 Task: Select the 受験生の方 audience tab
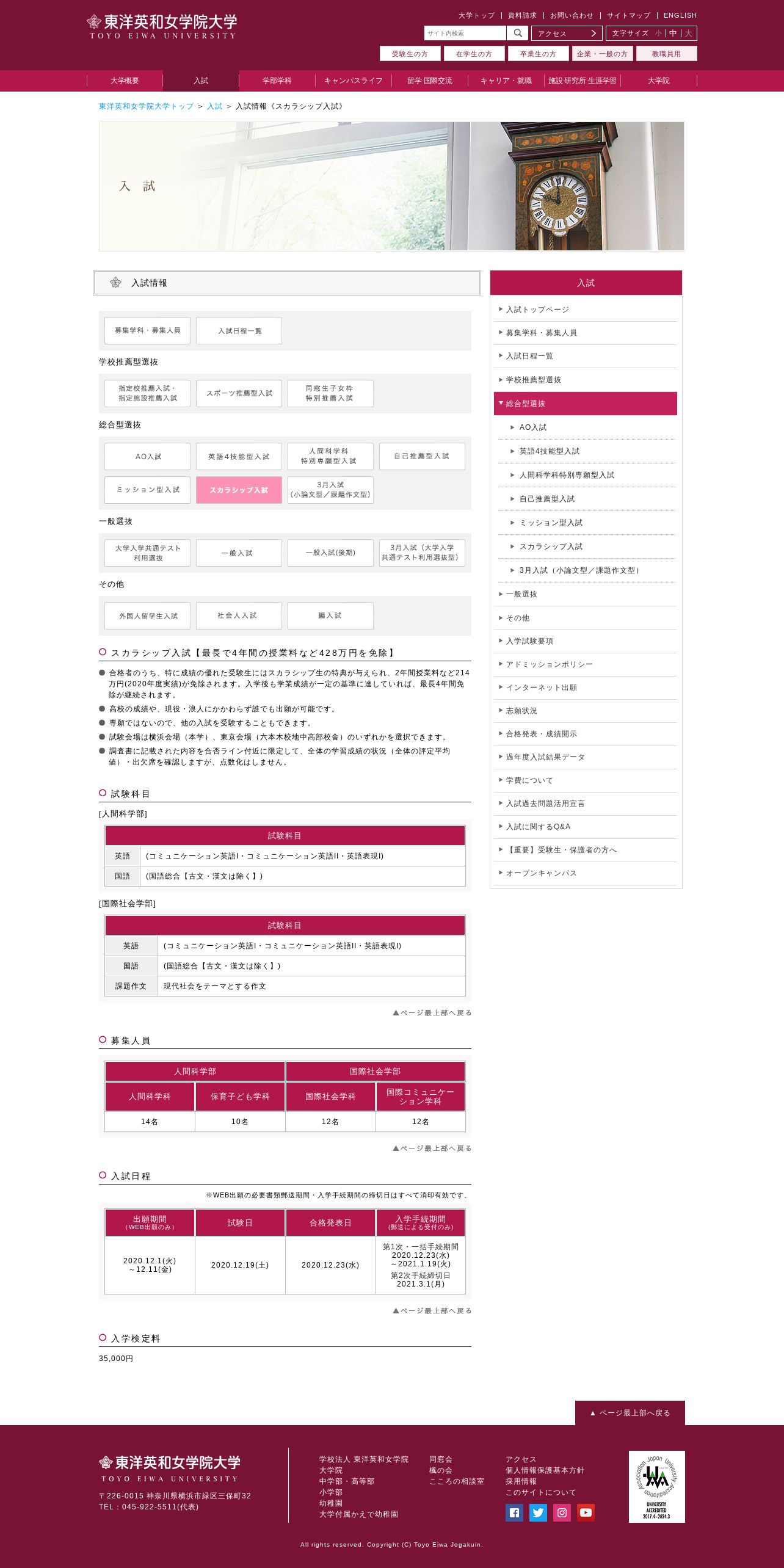(410, 54)
